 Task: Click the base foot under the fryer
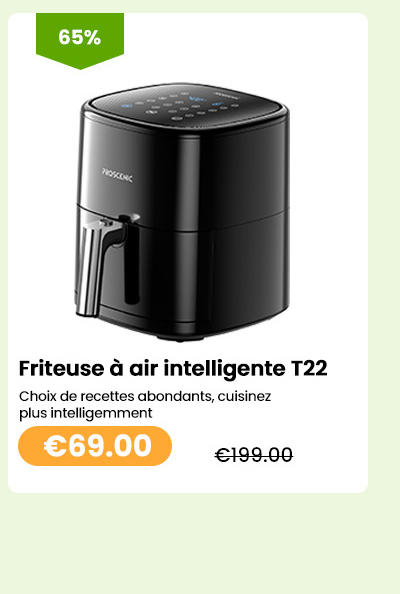pos(181,338)
